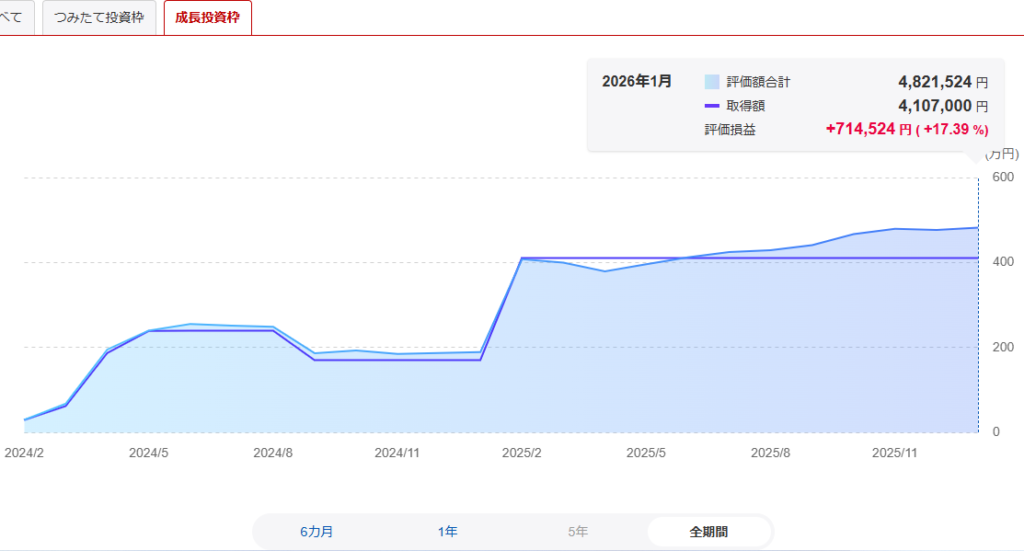Click the purple 取得額 legend line marker
Image resolution: width=1024 pixels, height=551 pixels.
click(x=712, y=106)
